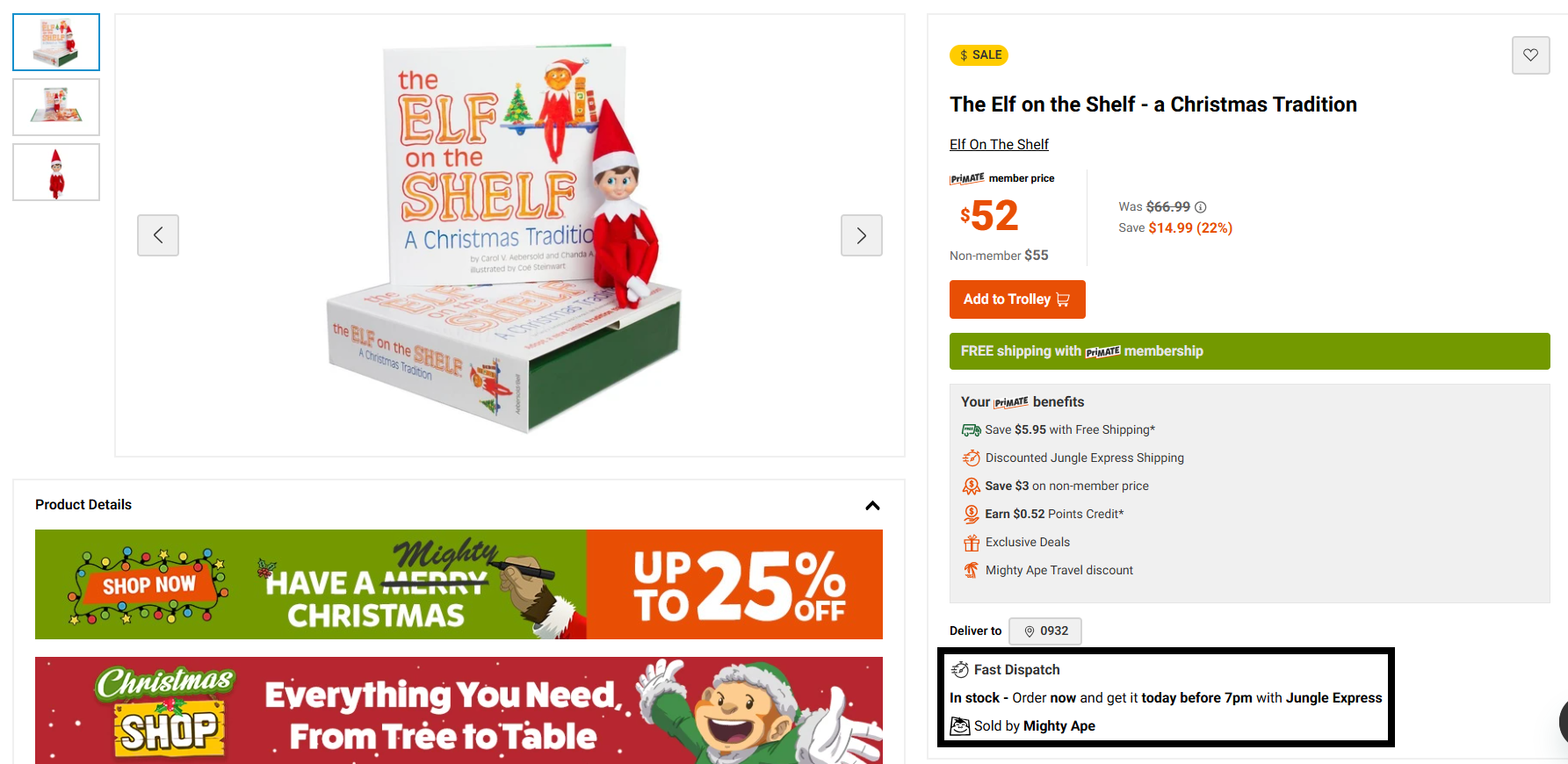This screenshot has height=764, width=1568.
Task: Open the Elf On The Shelf brand link
Action: click(x=999, y=144)
